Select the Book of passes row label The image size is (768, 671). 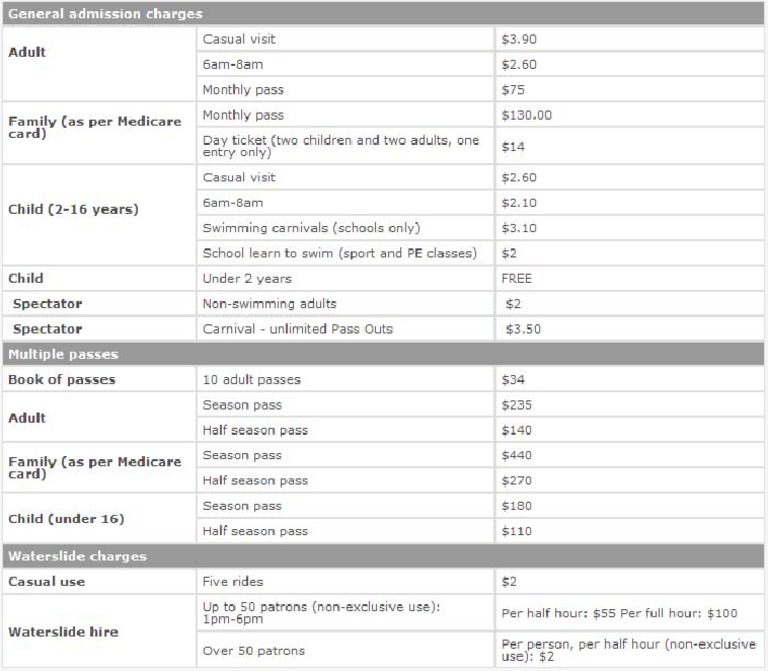(62, 380)
